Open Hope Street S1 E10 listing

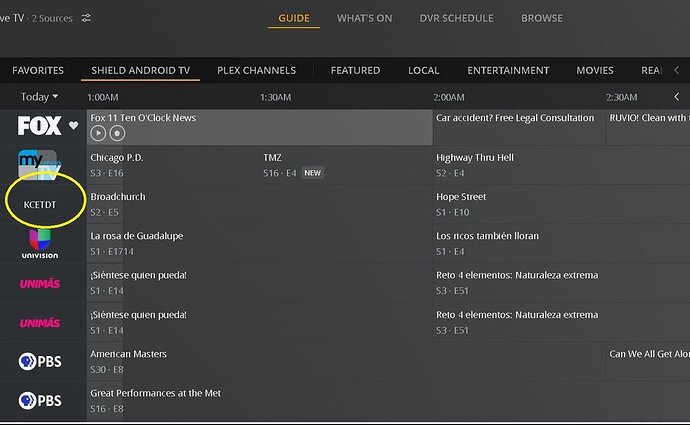click(x=561, y=204)
